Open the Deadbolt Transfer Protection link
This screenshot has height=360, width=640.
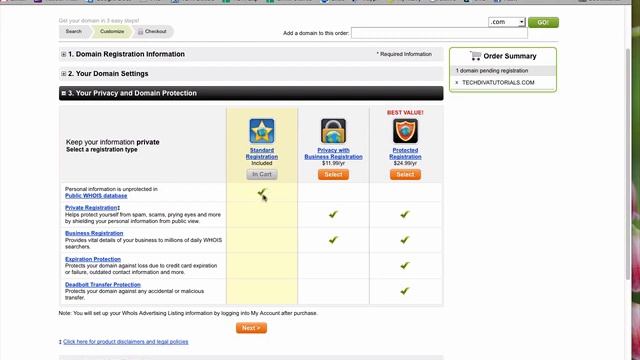102,285
